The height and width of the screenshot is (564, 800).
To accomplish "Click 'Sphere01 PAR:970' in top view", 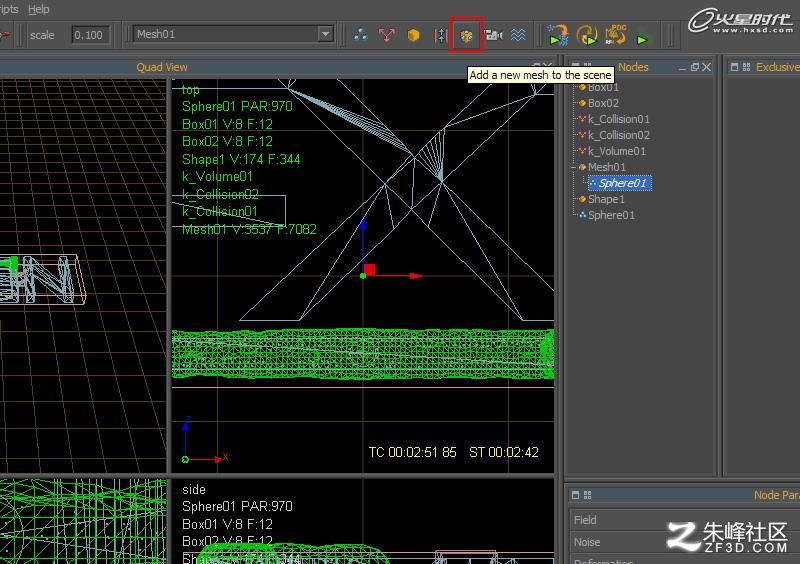I will 237,107.
